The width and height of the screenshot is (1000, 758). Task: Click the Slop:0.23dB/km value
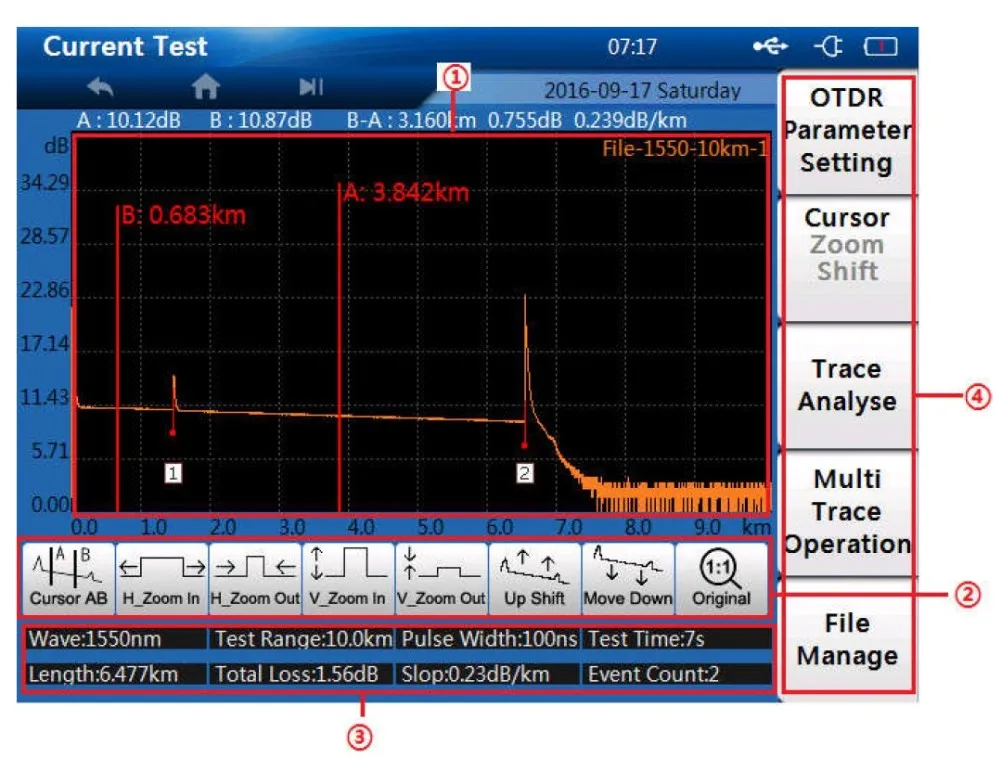pos(489,674)
